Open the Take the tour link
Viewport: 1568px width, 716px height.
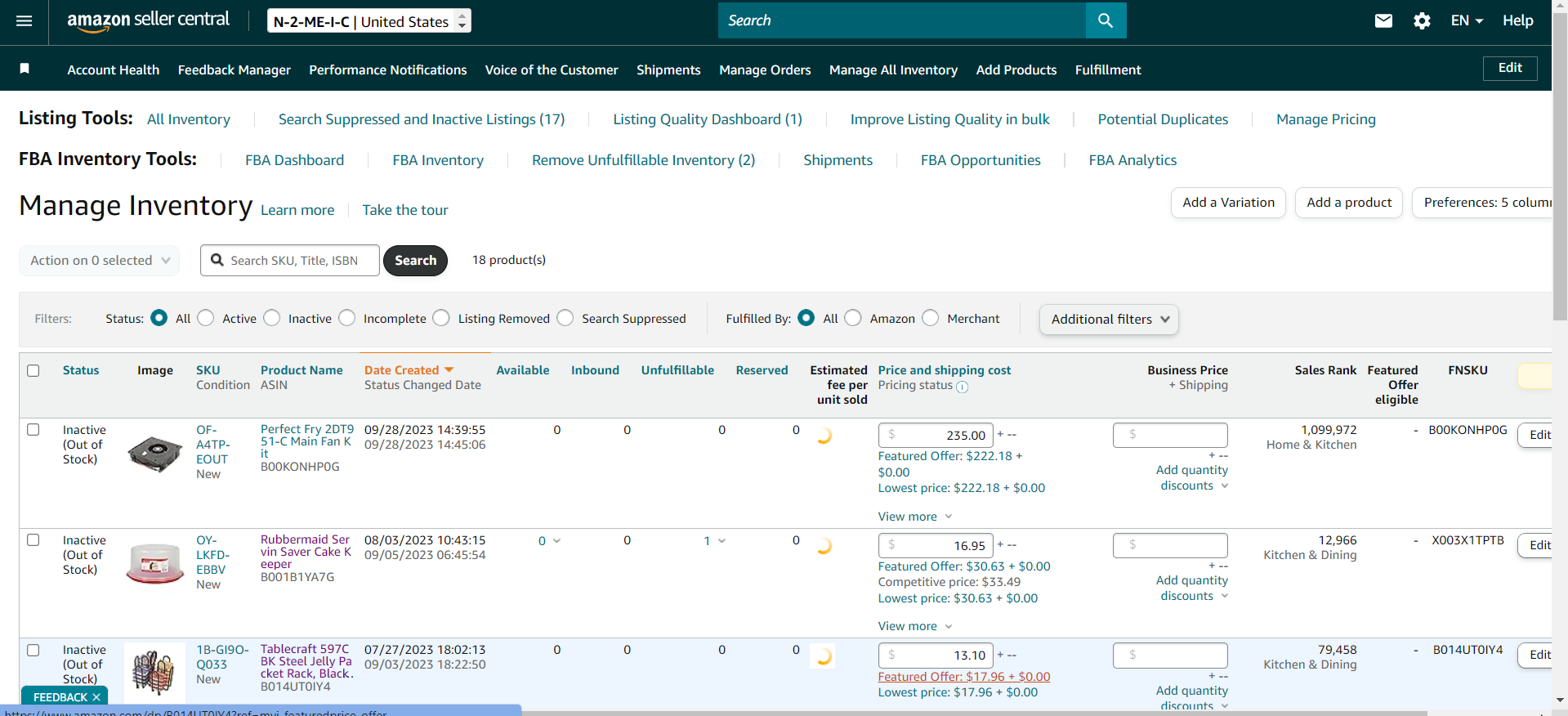click(x=405, y=210)
